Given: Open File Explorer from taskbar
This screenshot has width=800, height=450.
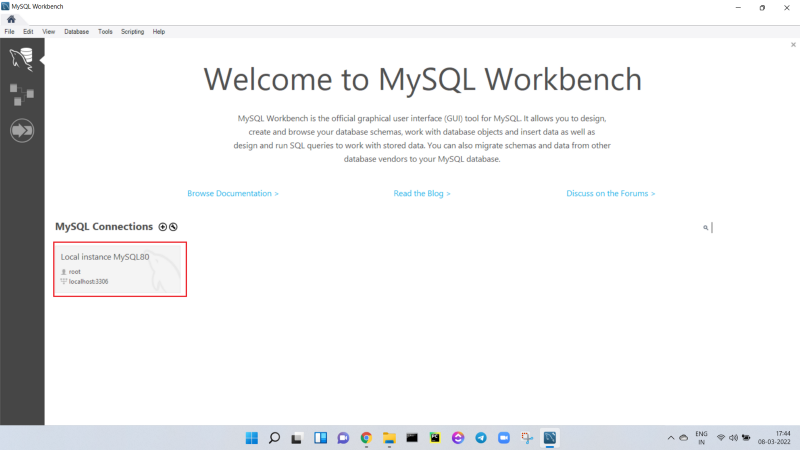Looking at the screenshot, I should click(389, 438).
